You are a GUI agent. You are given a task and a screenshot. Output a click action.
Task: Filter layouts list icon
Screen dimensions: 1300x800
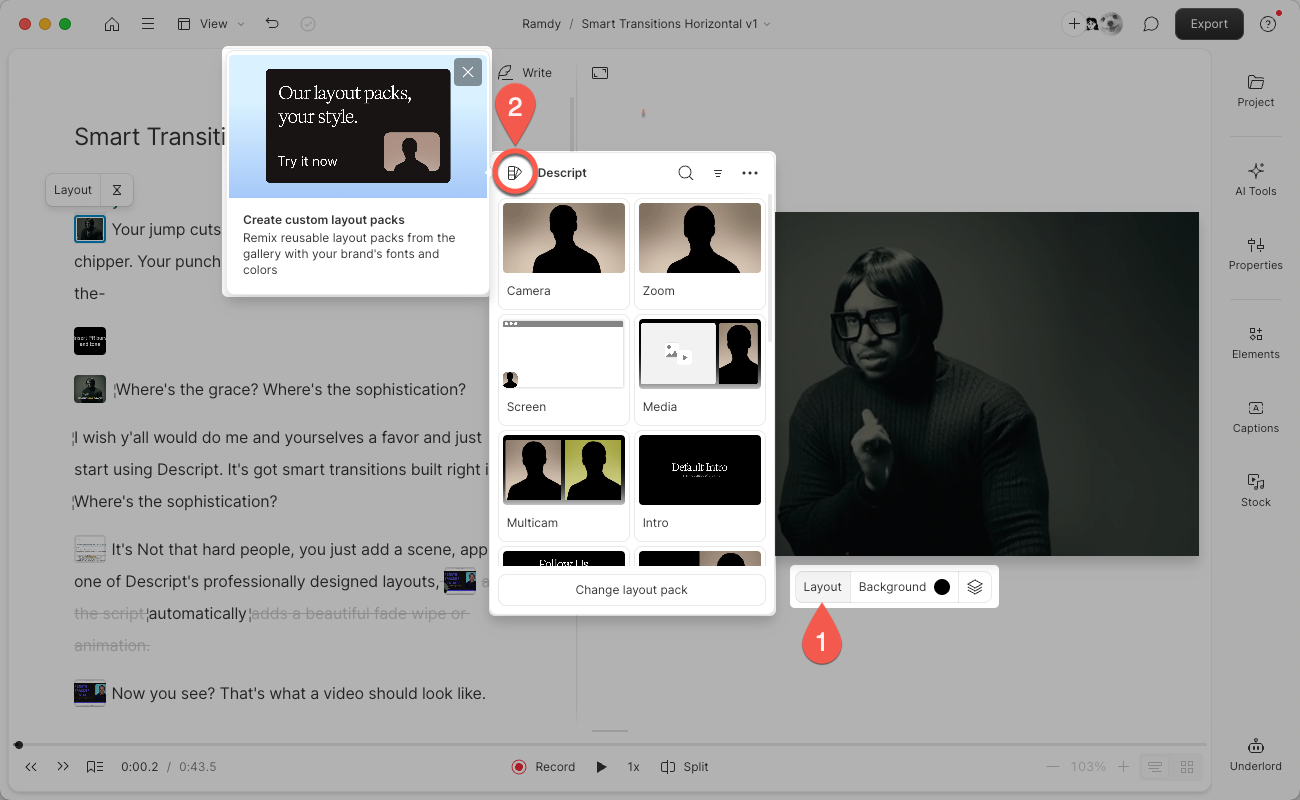click(718, 173)
